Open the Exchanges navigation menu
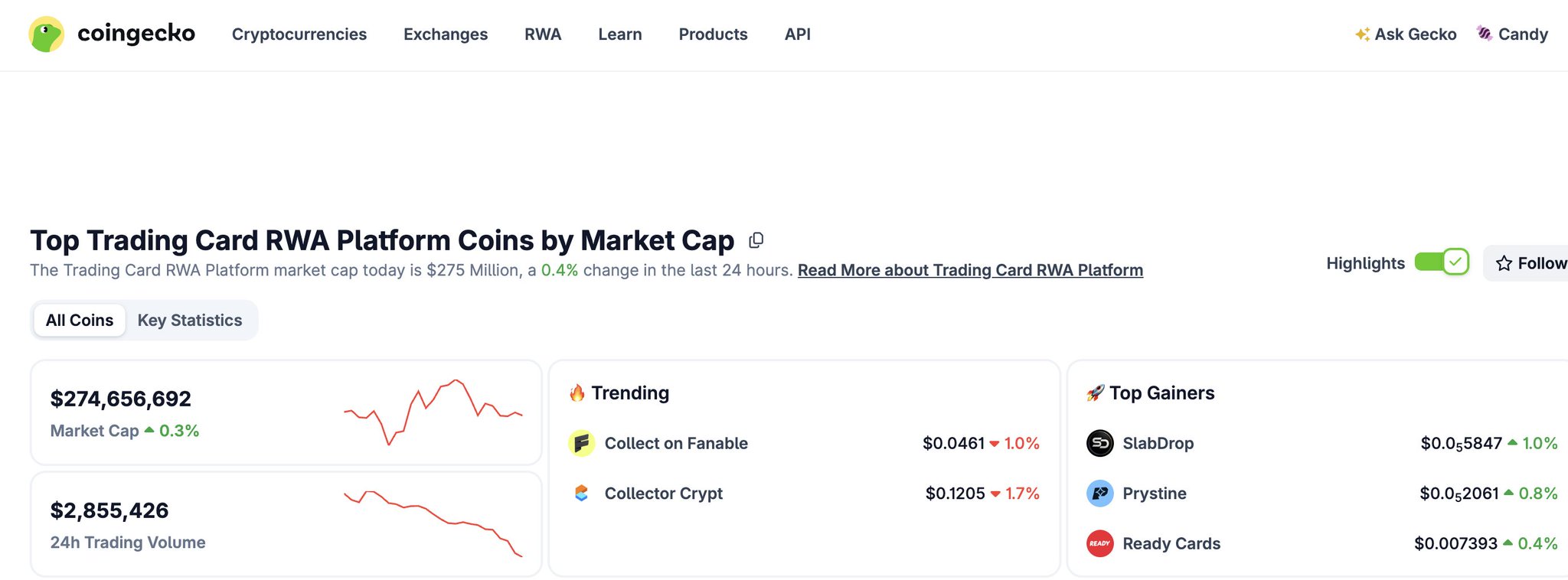1568x580 pixels. pyautogui.click(x=446, y=34)
